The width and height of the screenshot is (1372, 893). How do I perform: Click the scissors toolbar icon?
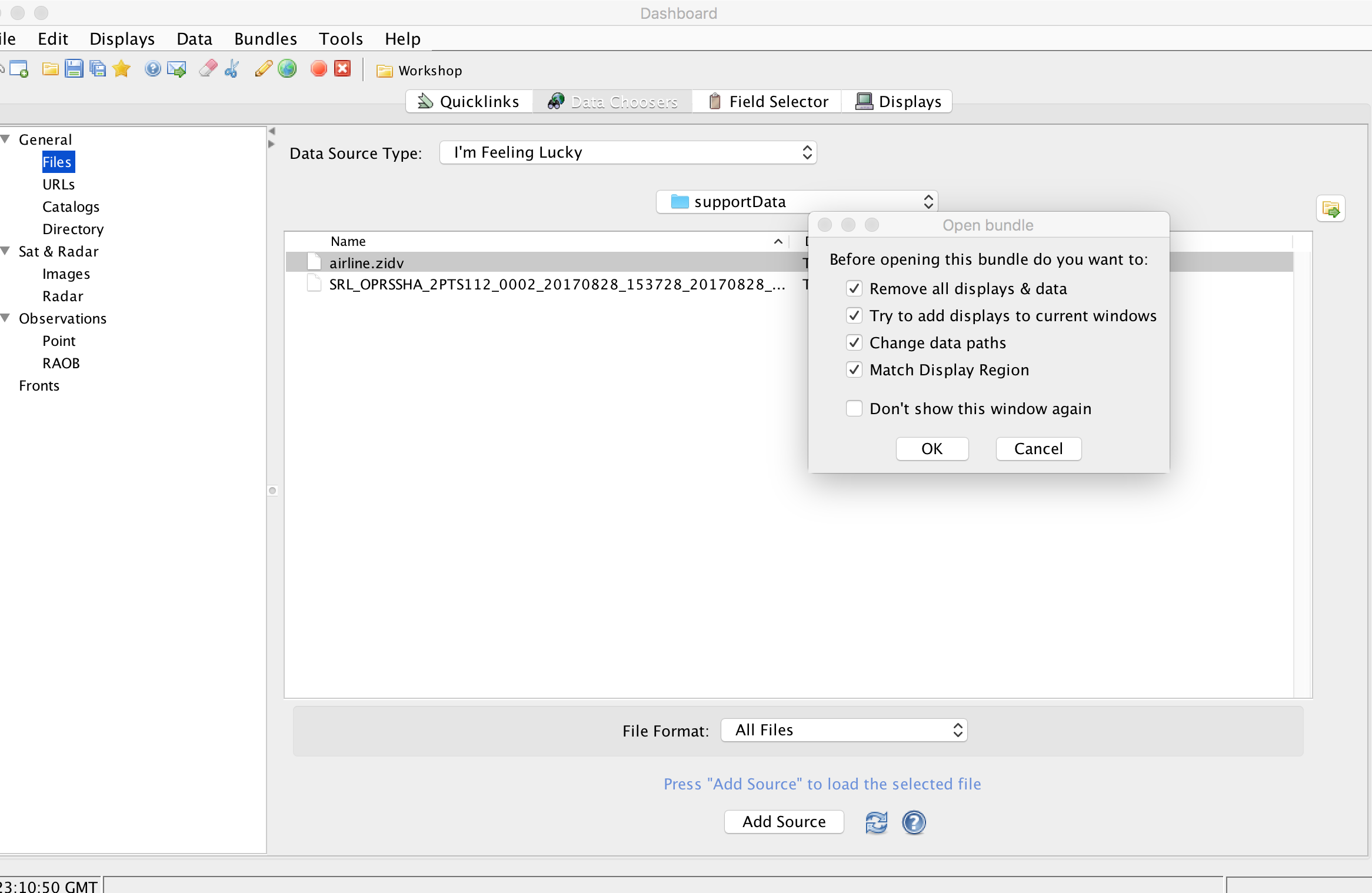pos(232,69)
